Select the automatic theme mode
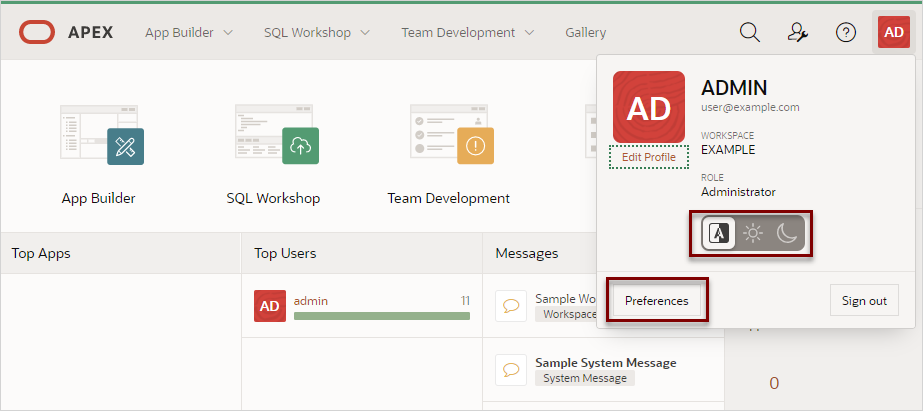The image size is (923, 411). point(718,234)
